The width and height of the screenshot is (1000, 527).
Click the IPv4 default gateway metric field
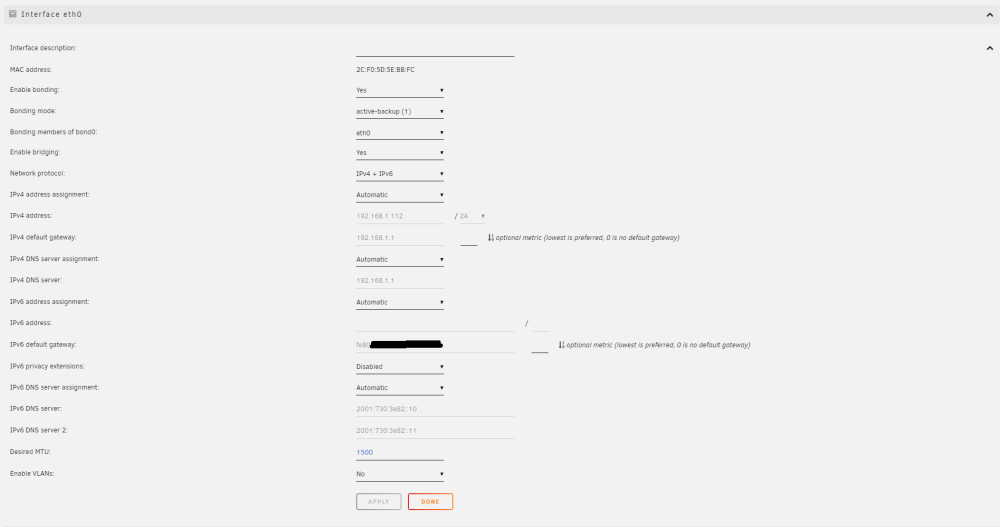pos(469,238)
